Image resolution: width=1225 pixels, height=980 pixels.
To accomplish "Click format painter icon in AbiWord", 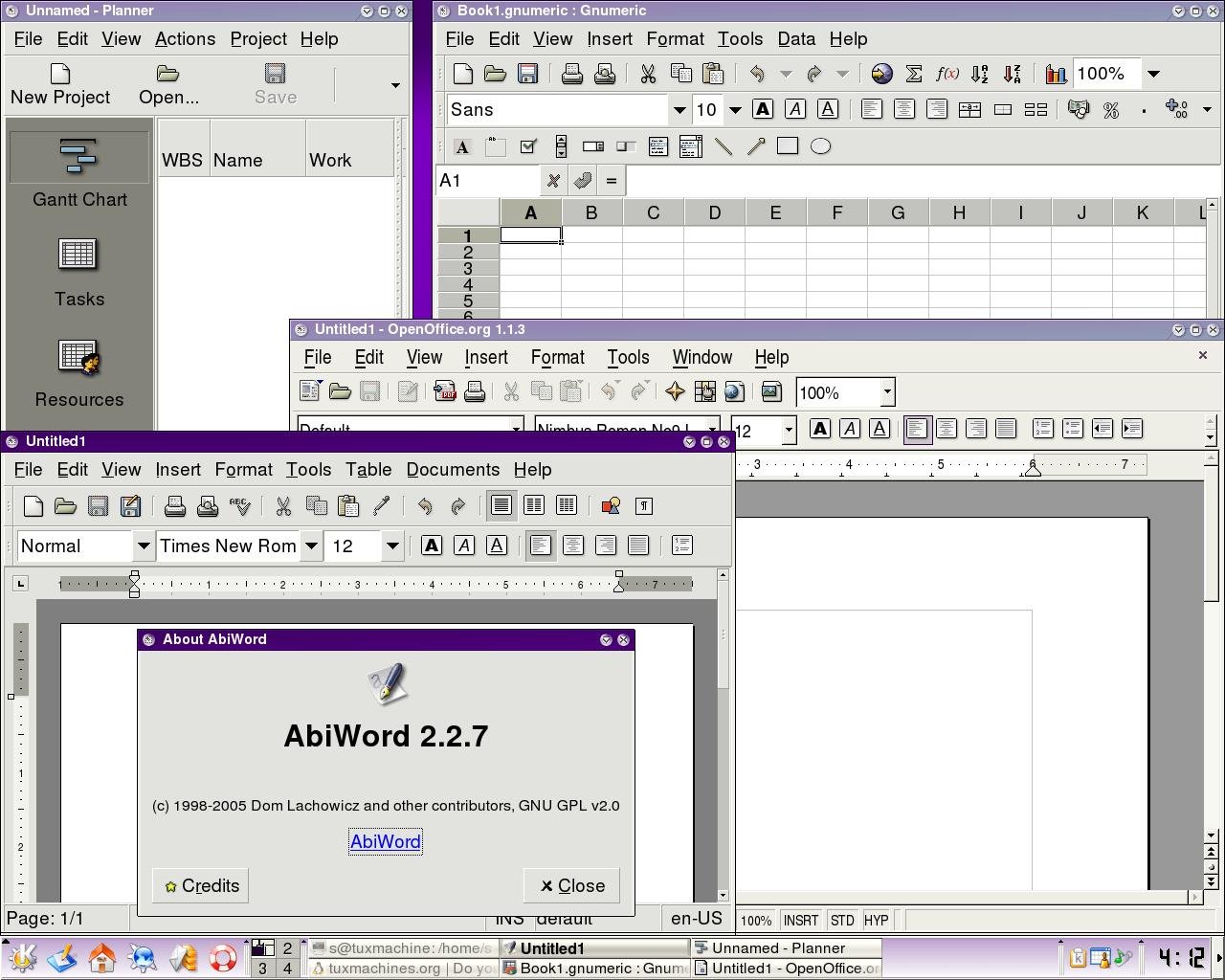I will click(x=382, y=506).
